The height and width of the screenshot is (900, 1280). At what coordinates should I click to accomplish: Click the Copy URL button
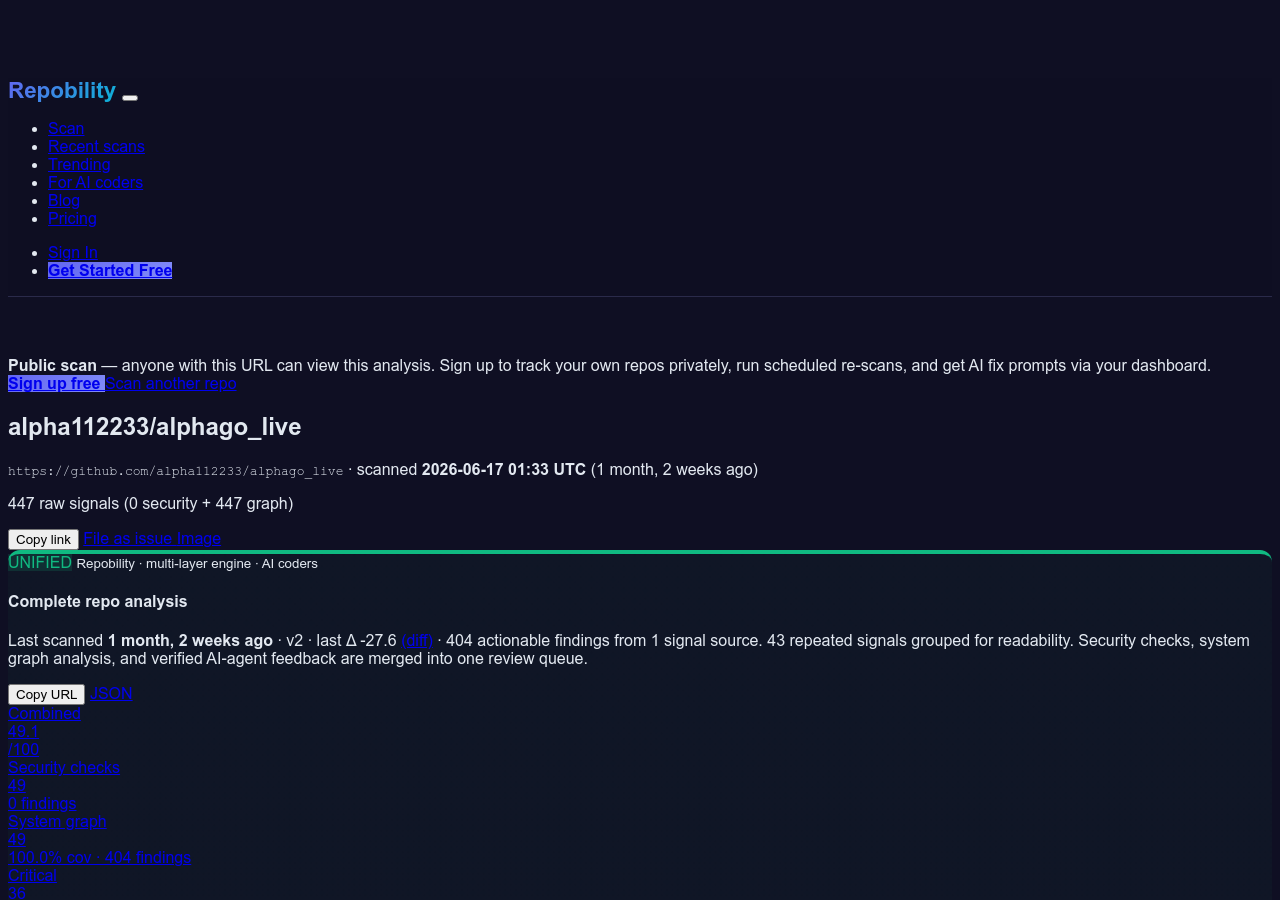(x=46, y=694)
